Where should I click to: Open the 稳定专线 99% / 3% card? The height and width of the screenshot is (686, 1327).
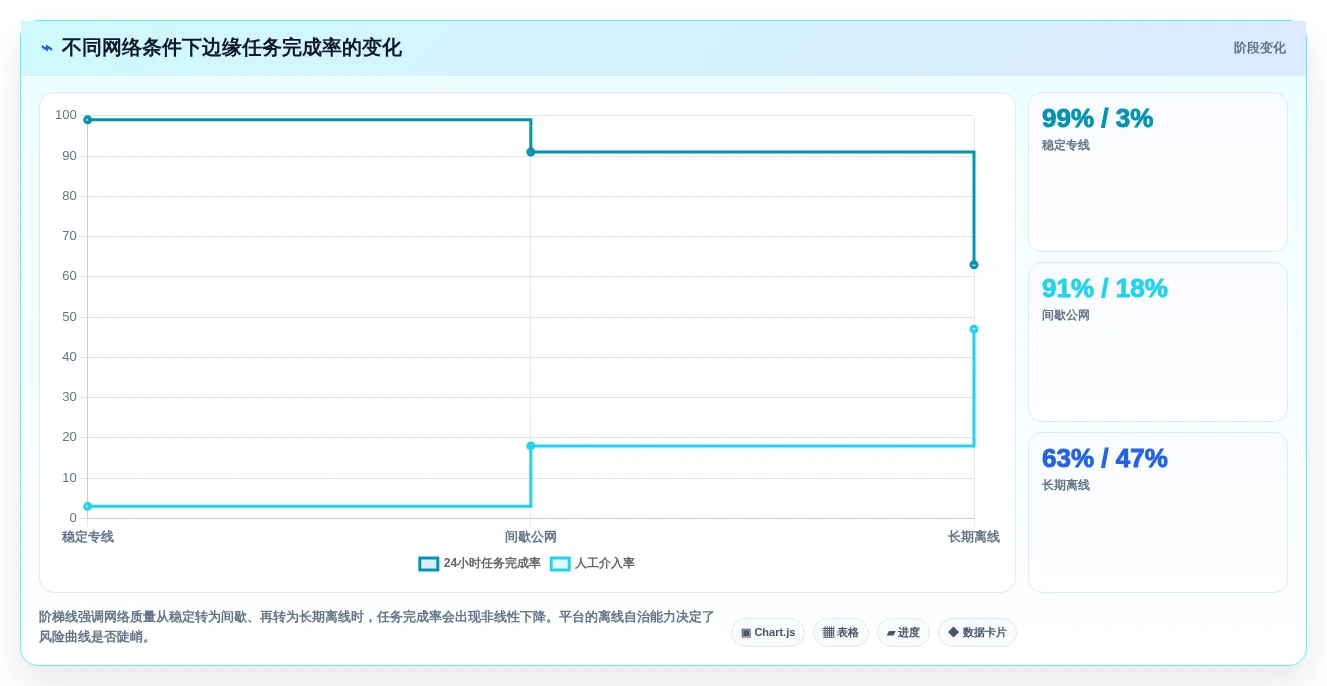[1158, 172]
